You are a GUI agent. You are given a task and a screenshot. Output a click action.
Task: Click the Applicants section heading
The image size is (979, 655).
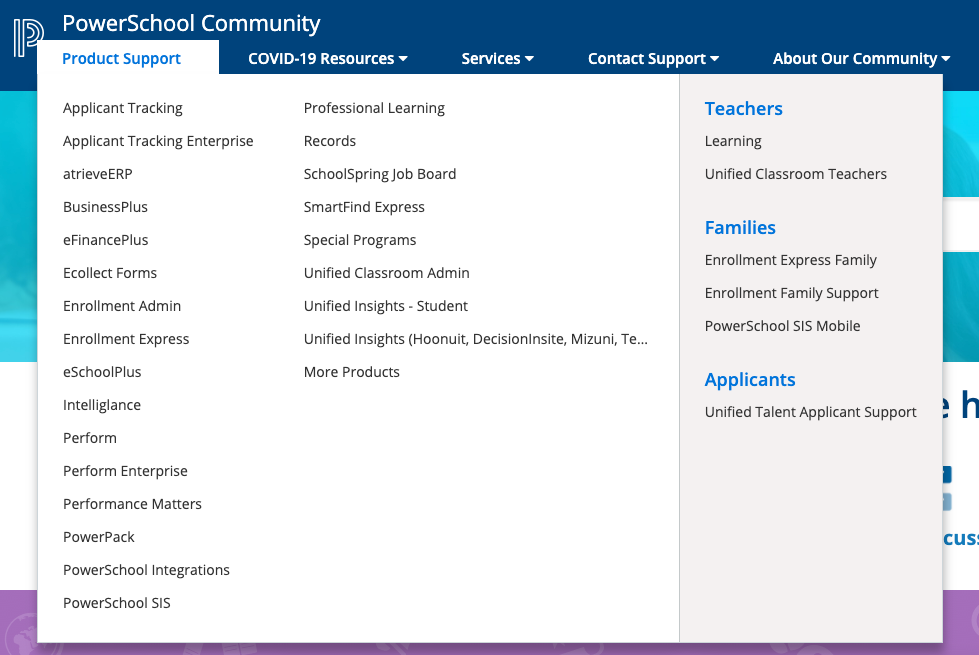pos(750,380)
